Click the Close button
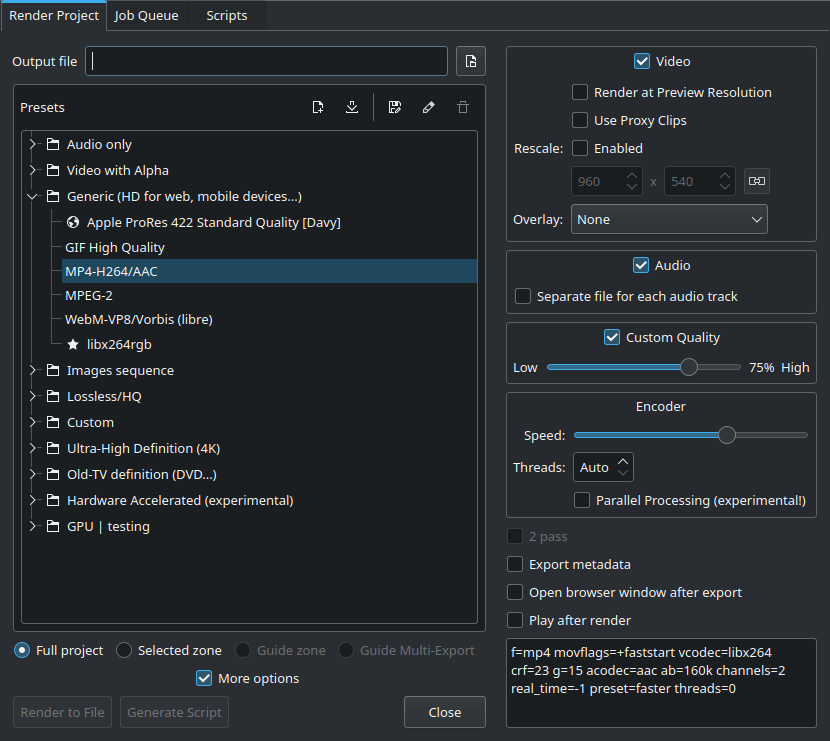The width and height of the screenshot is (830, 741). (444, 712)
